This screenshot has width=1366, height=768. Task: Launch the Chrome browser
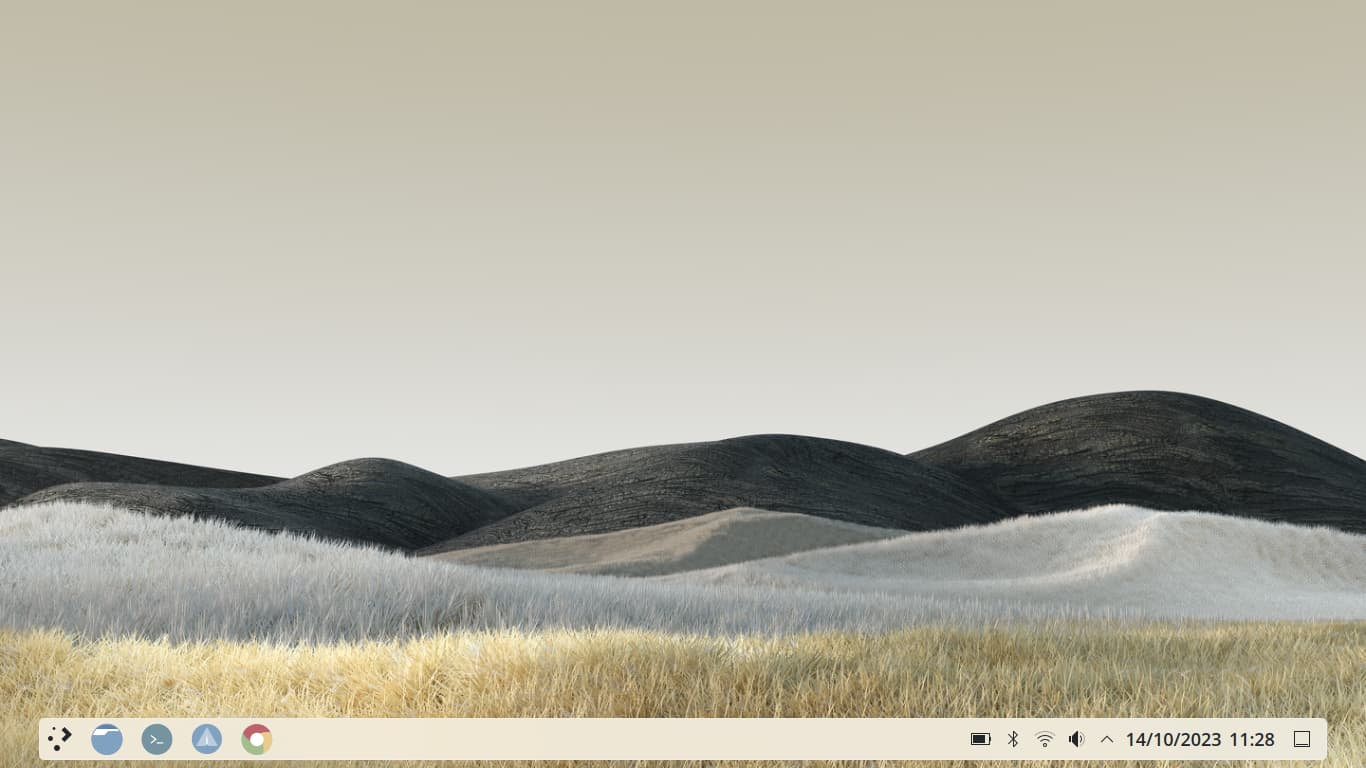(257, 739)
